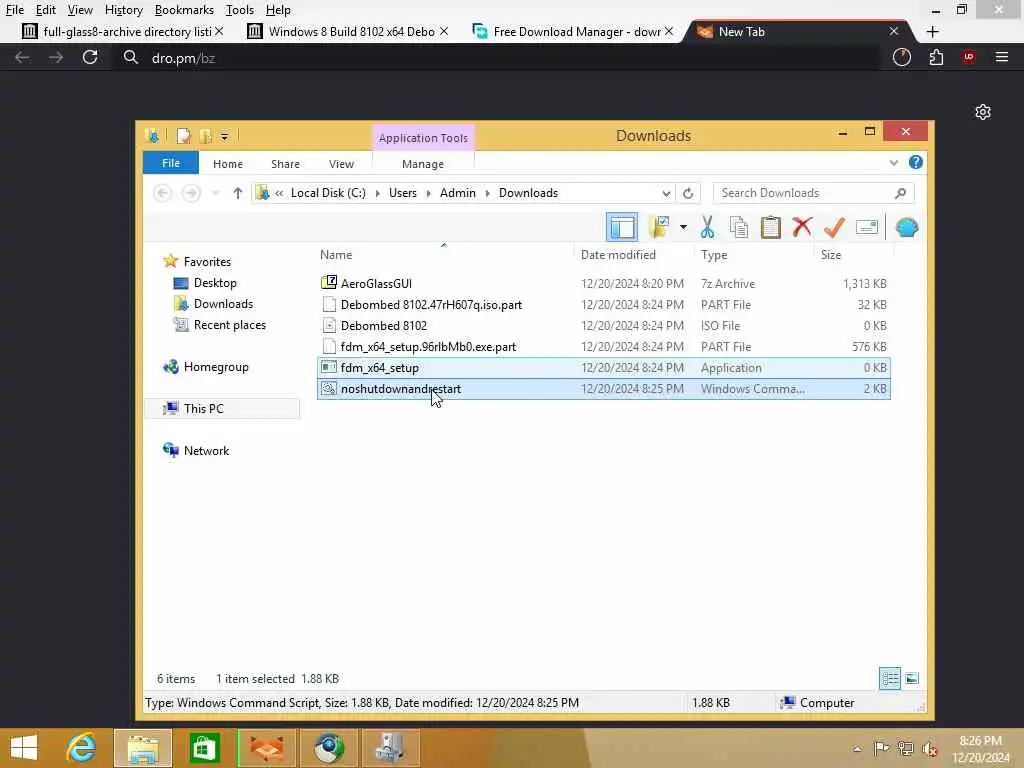This screenshot has width=1024, height=768.
Task: Click the Paste clipboard toolbar icon
Action: point(771,227)
